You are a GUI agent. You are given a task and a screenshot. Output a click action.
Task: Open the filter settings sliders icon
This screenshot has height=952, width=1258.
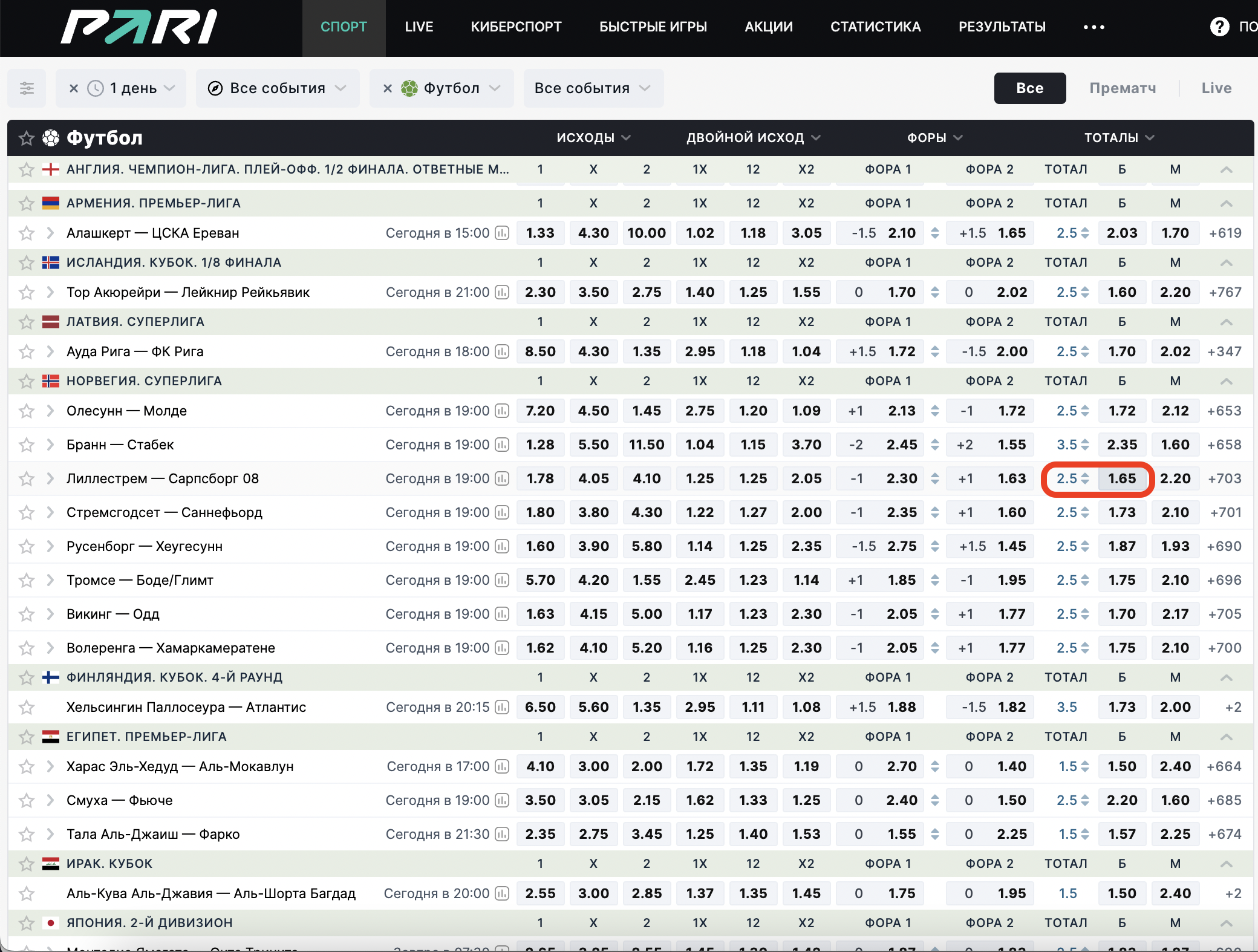(27, 88)
